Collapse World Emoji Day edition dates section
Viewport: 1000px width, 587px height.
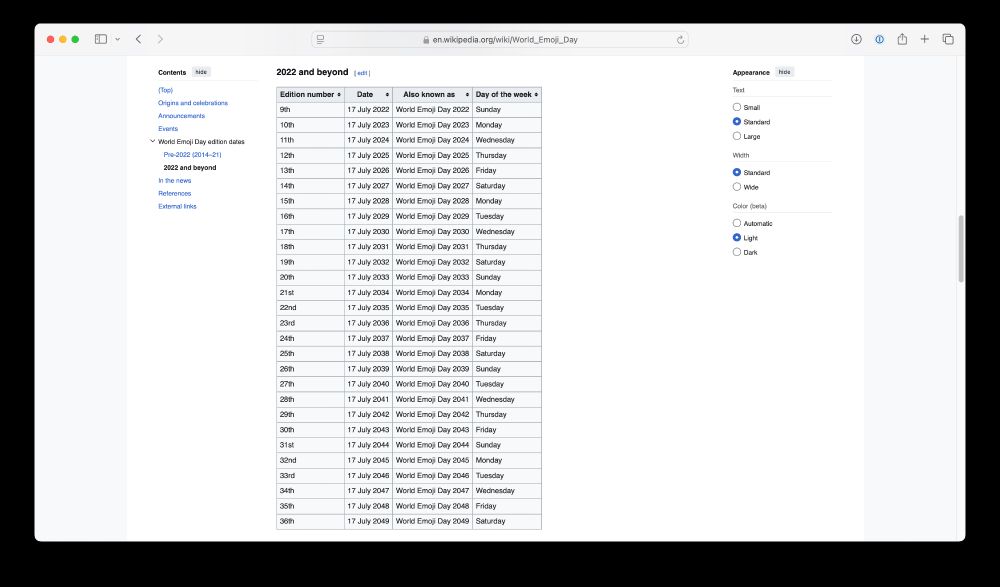point(152,142)
